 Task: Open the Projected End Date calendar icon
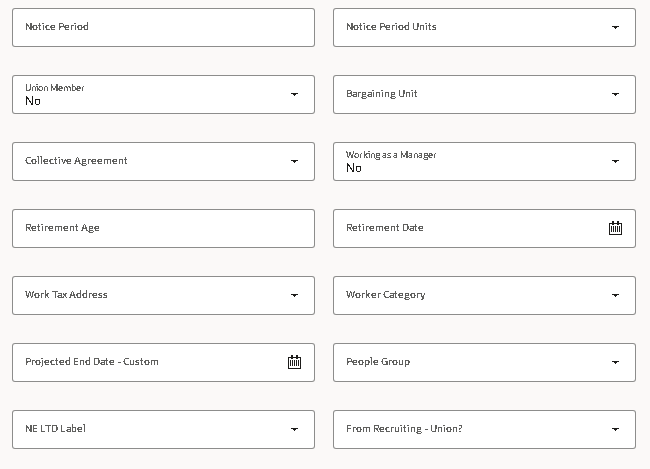point(294,362)
